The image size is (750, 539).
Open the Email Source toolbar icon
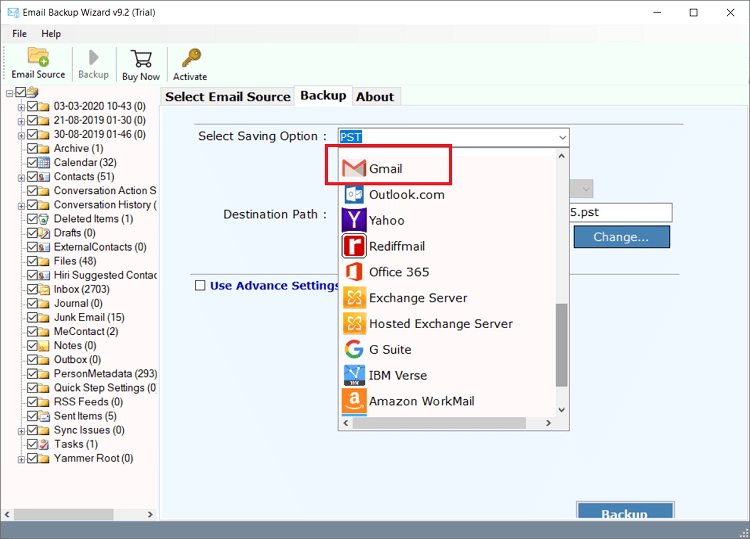[x=38, y=56]
